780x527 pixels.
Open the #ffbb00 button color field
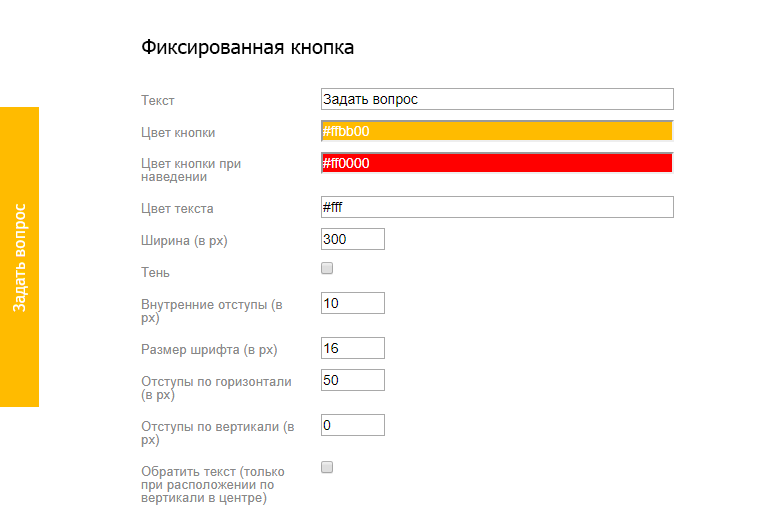pos(497,131)
